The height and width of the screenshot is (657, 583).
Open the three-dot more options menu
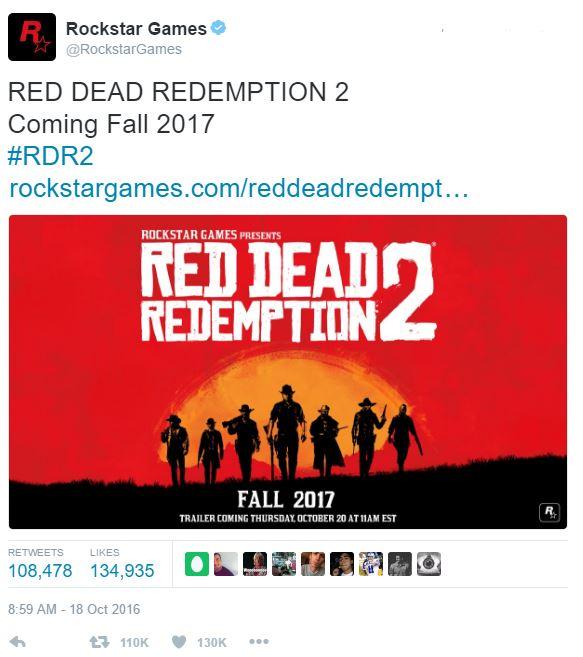(259, 641)
